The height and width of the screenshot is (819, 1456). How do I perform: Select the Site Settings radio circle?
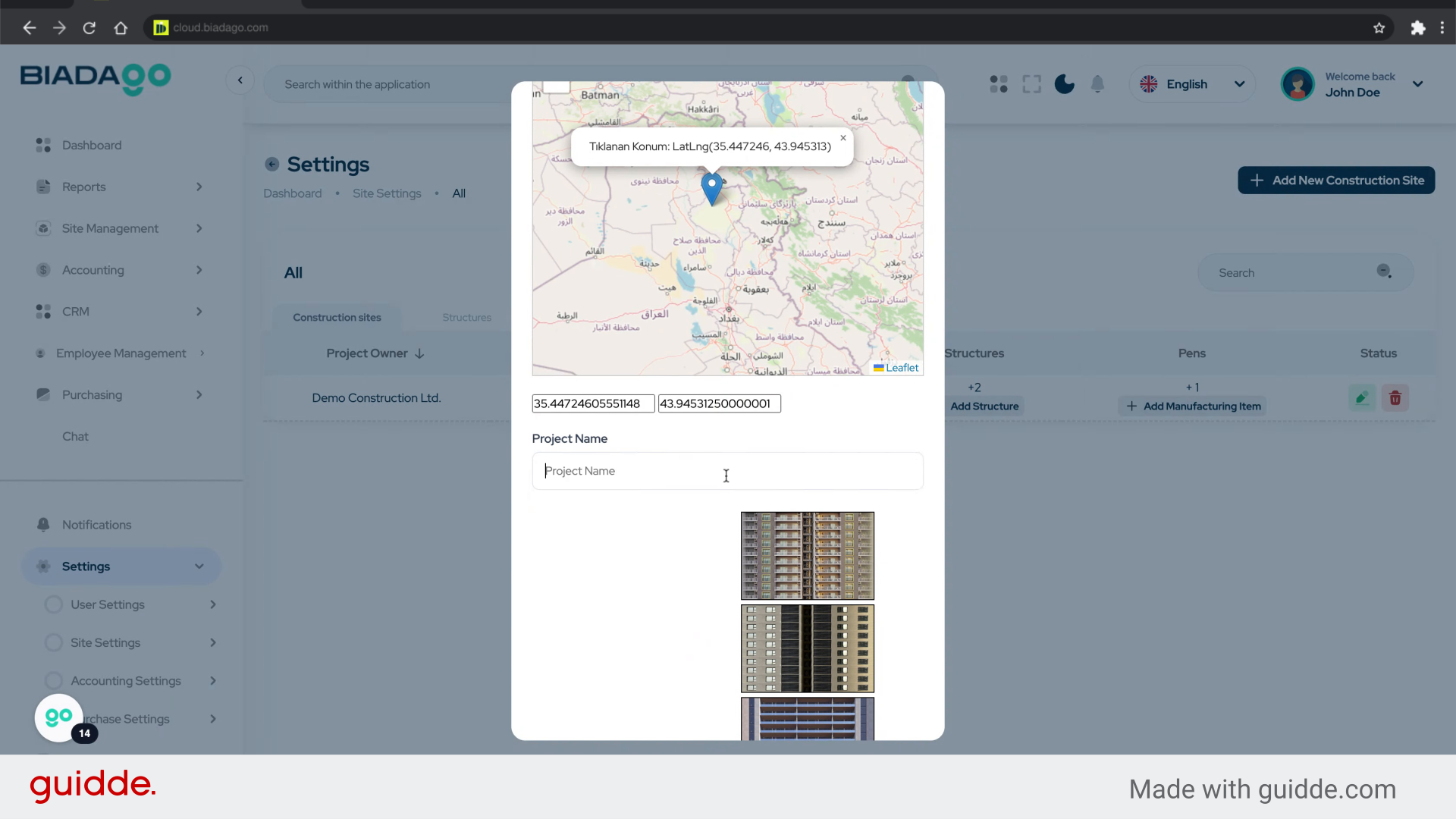click(54, 642)
